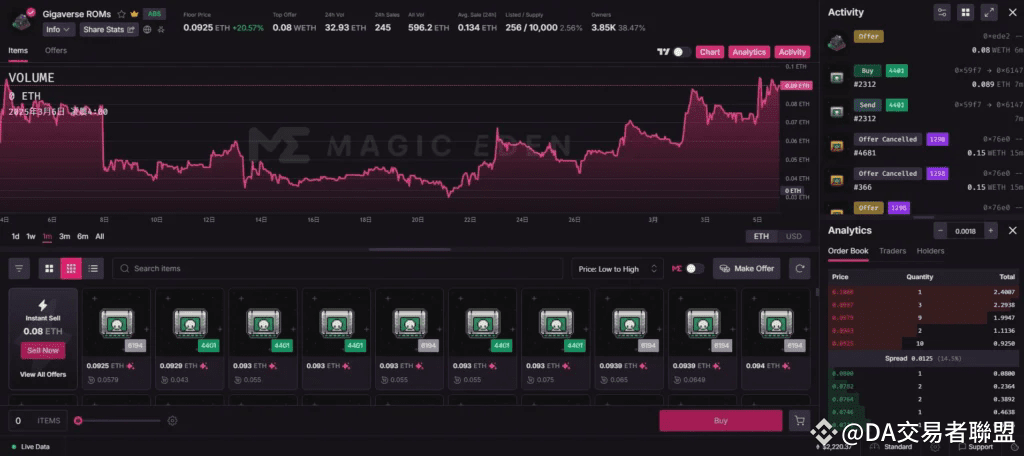Toggle the TradingView chart switch
The width and height of the screenshot is (1024, 456).
click(x=682, y=52)
